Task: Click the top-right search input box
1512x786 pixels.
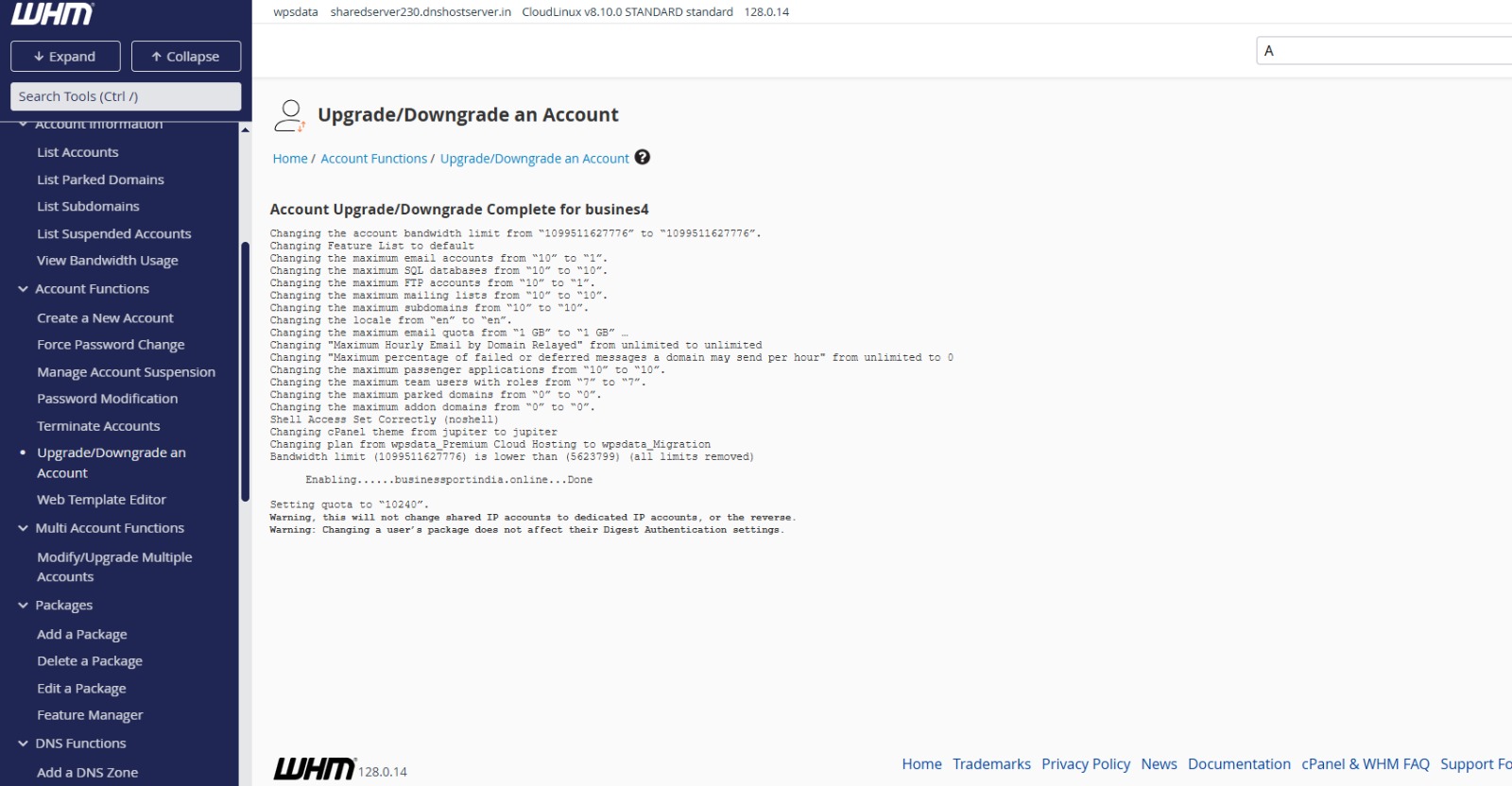Action: click(1384, 51)
